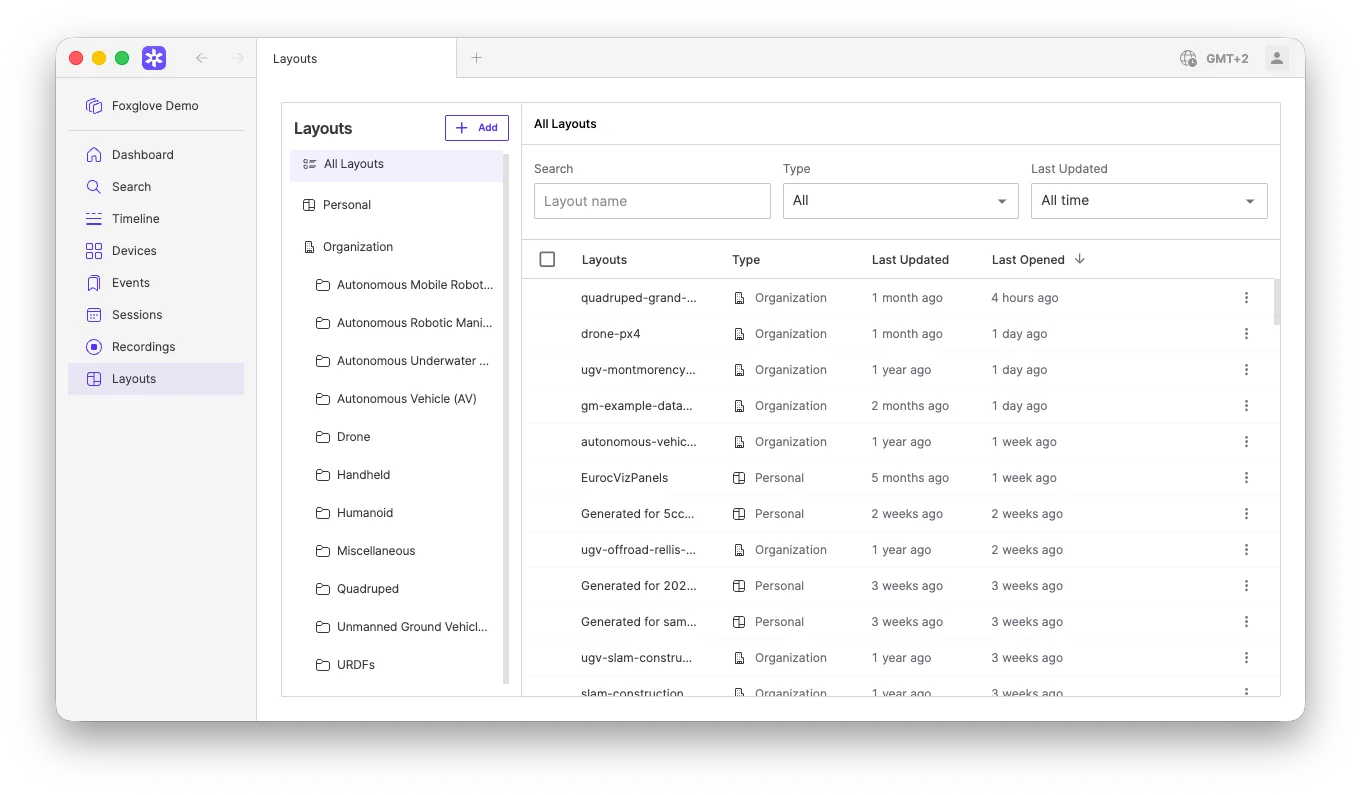Open Search in the sidebar
The width and height of the screenshot is (1361, 795).
point(156,187)
